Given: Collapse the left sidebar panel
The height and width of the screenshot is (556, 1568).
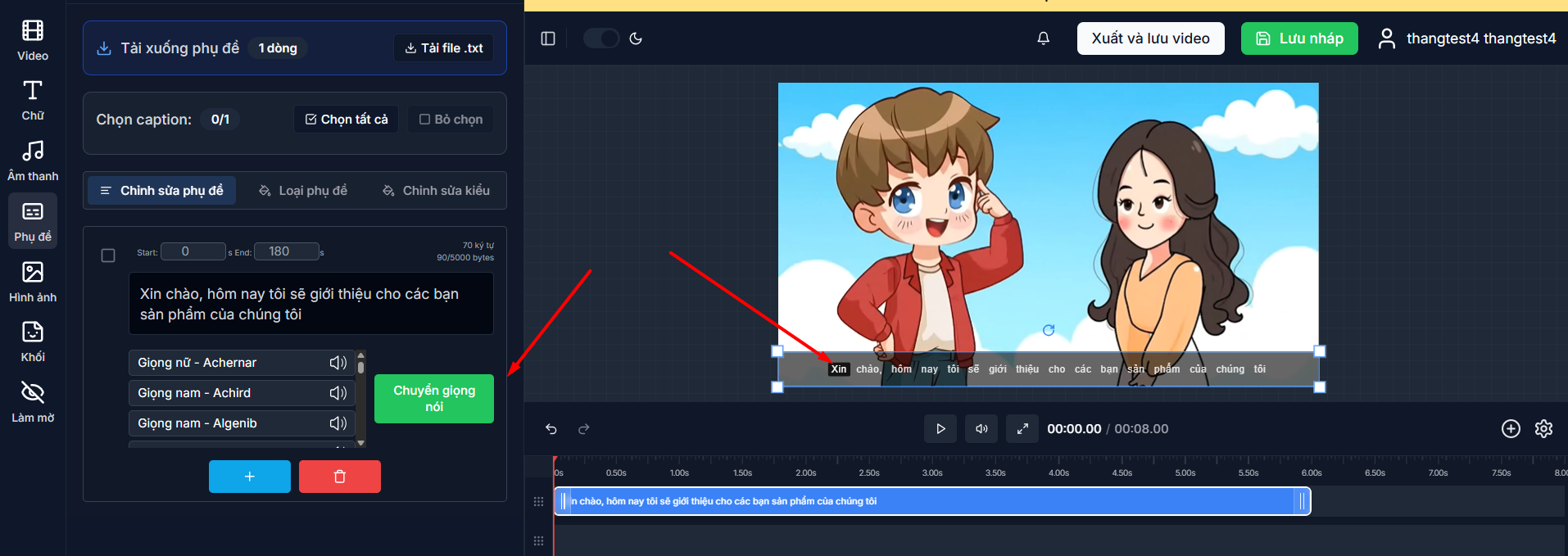Looking at the screenshot, I should (x=548, y=38).
